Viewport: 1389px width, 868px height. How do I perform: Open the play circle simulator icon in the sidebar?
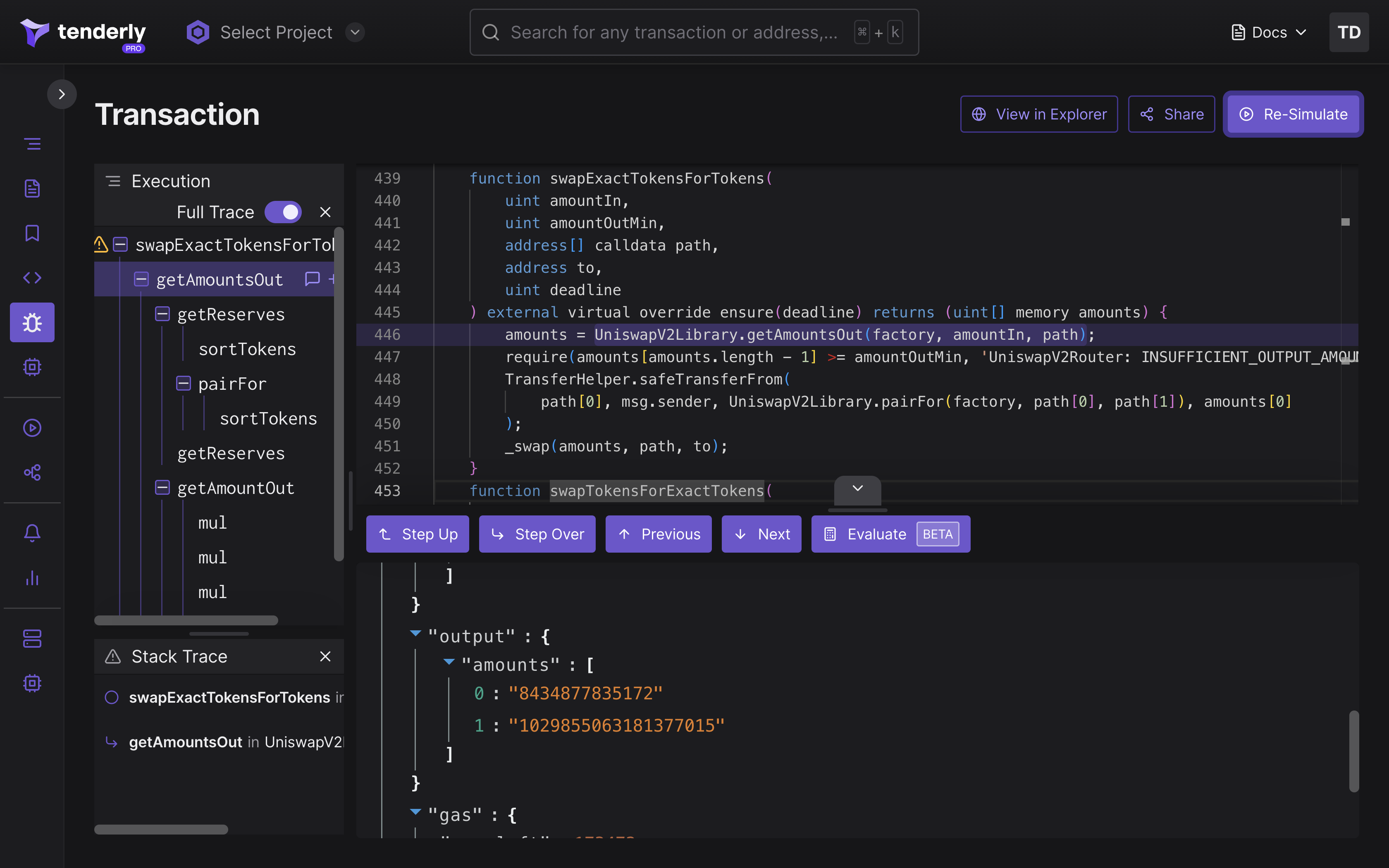pyautogui.click(x=33, y=428)
